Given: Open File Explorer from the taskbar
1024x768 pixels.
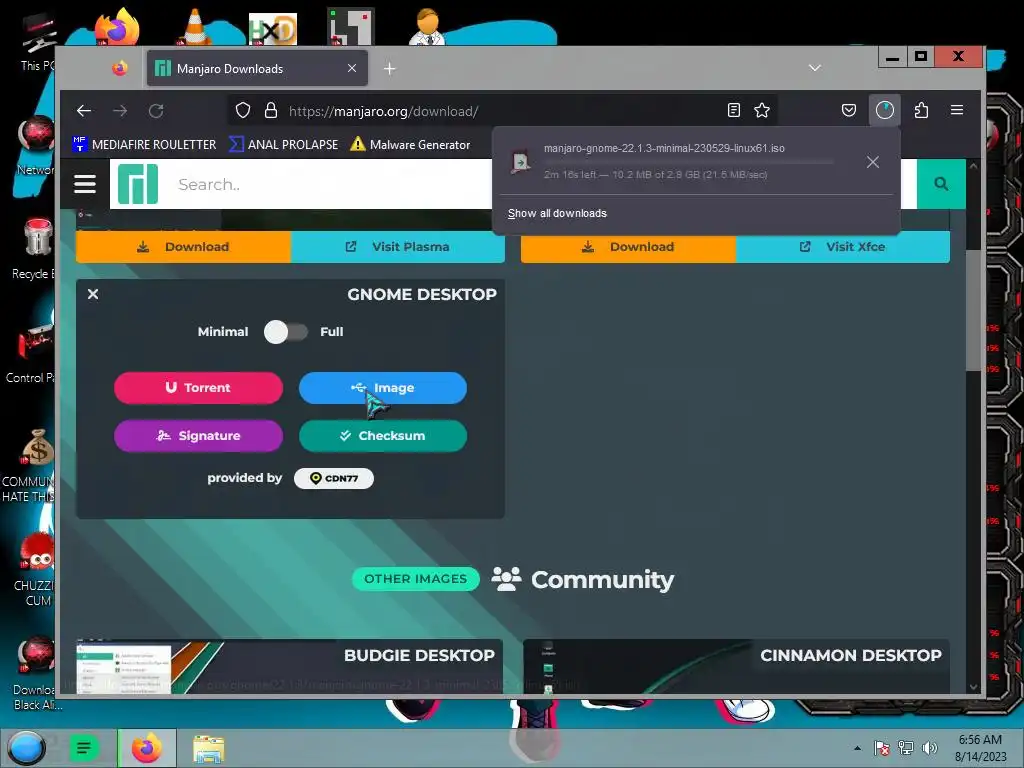Looking at the screenshot, I should 208,748.
